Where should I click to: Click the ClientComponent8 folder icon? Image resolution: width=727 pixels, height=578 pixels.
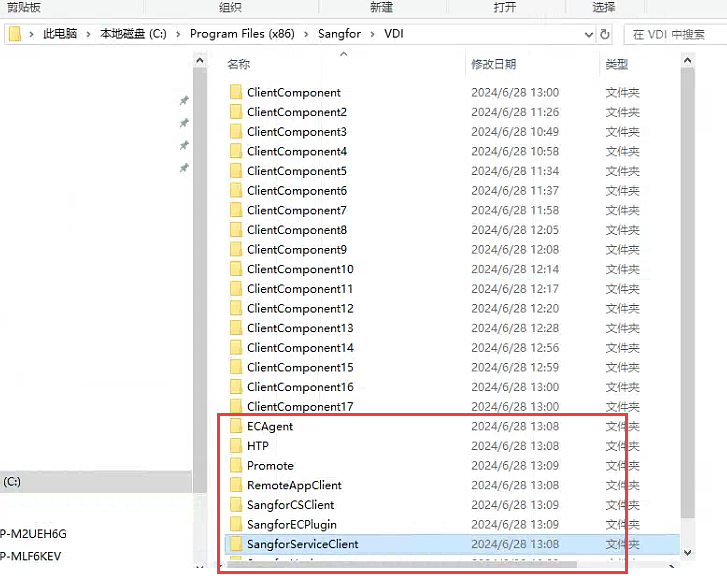tap(236, 229)
